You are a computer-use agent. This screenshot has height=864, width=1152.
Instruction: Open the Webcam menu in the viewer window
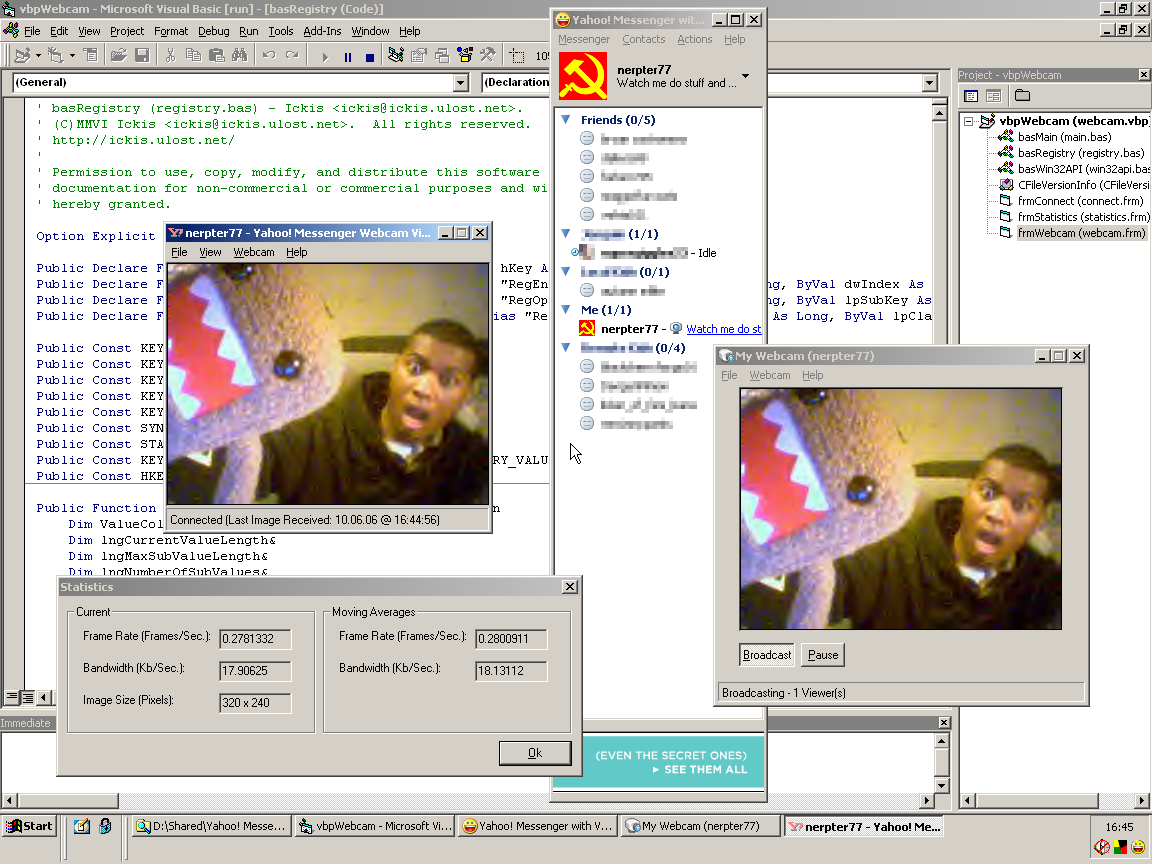click(x=253, y=252)
